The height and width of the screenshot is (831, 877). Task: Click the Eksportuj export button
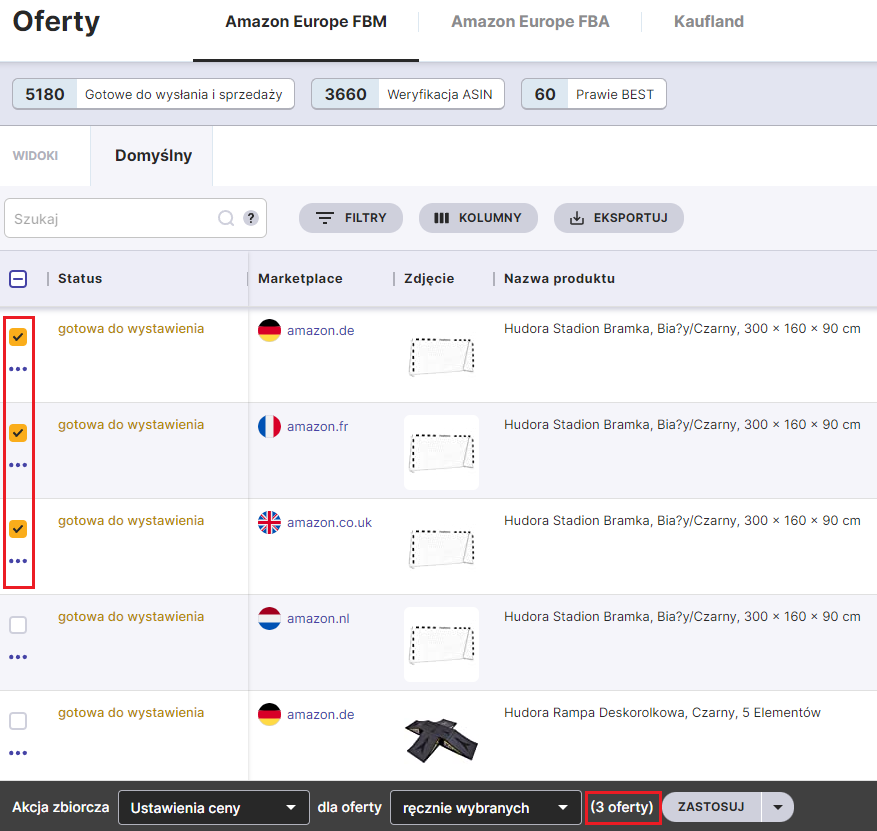tap(619, 218)
